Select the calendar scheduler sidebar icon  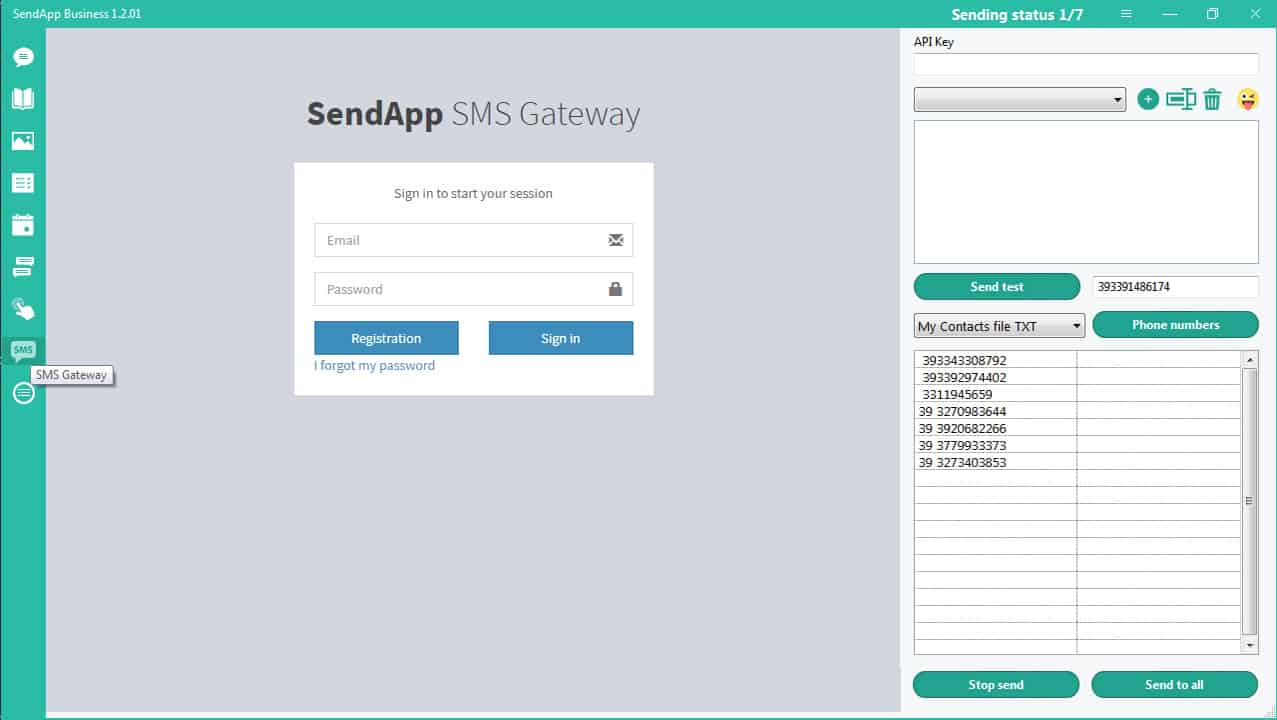[x=23, y=225]
